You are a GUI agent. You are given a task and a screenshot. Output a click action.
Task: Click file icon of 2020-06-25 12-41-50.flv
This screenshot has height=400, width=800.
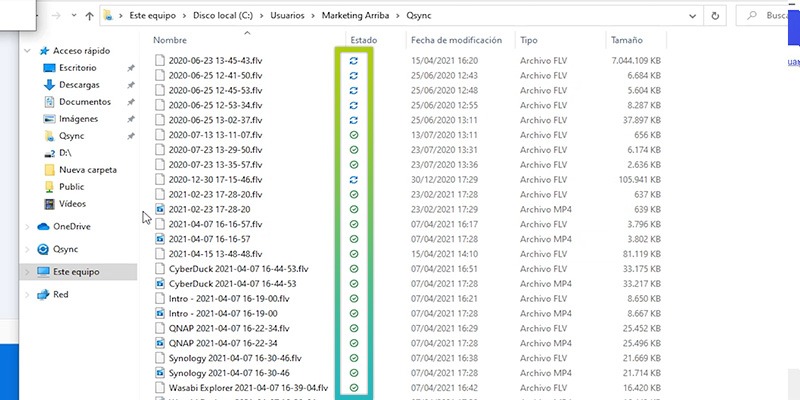(160, 76)
